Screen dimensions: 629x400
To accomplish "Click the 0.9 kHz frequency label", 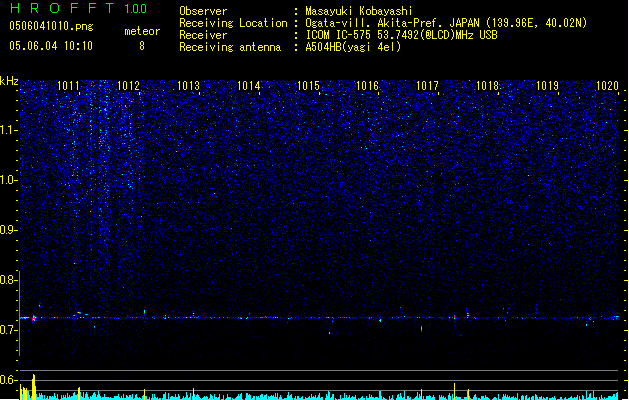I will [x=8, y=230].
